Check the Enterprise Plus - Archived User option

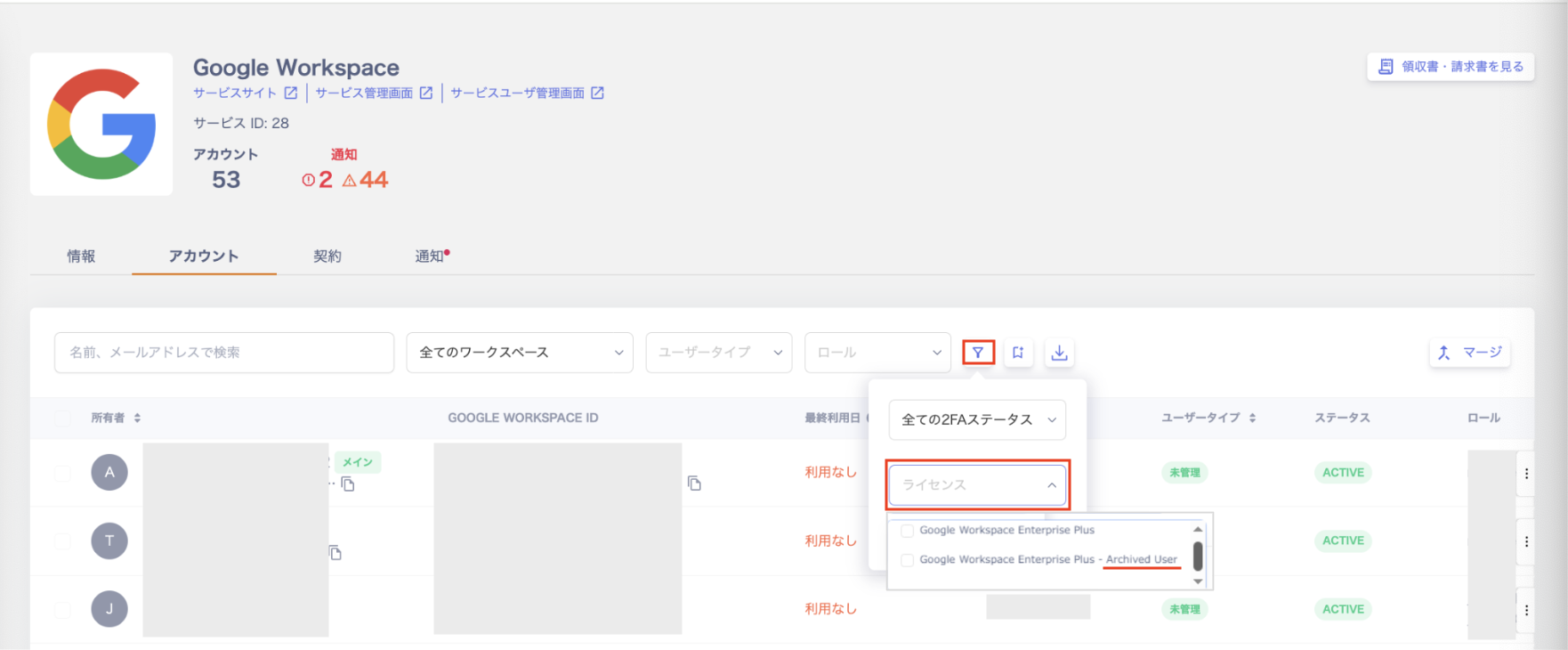(908, 560)
